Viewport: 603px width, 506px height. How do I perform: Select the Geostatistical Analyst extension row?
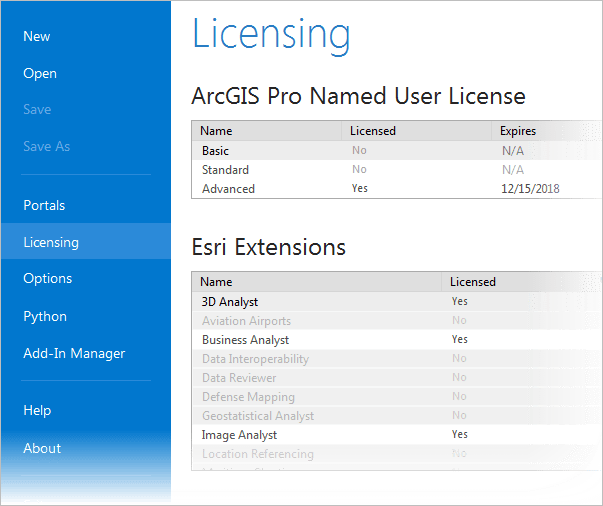tap(396, 416)
